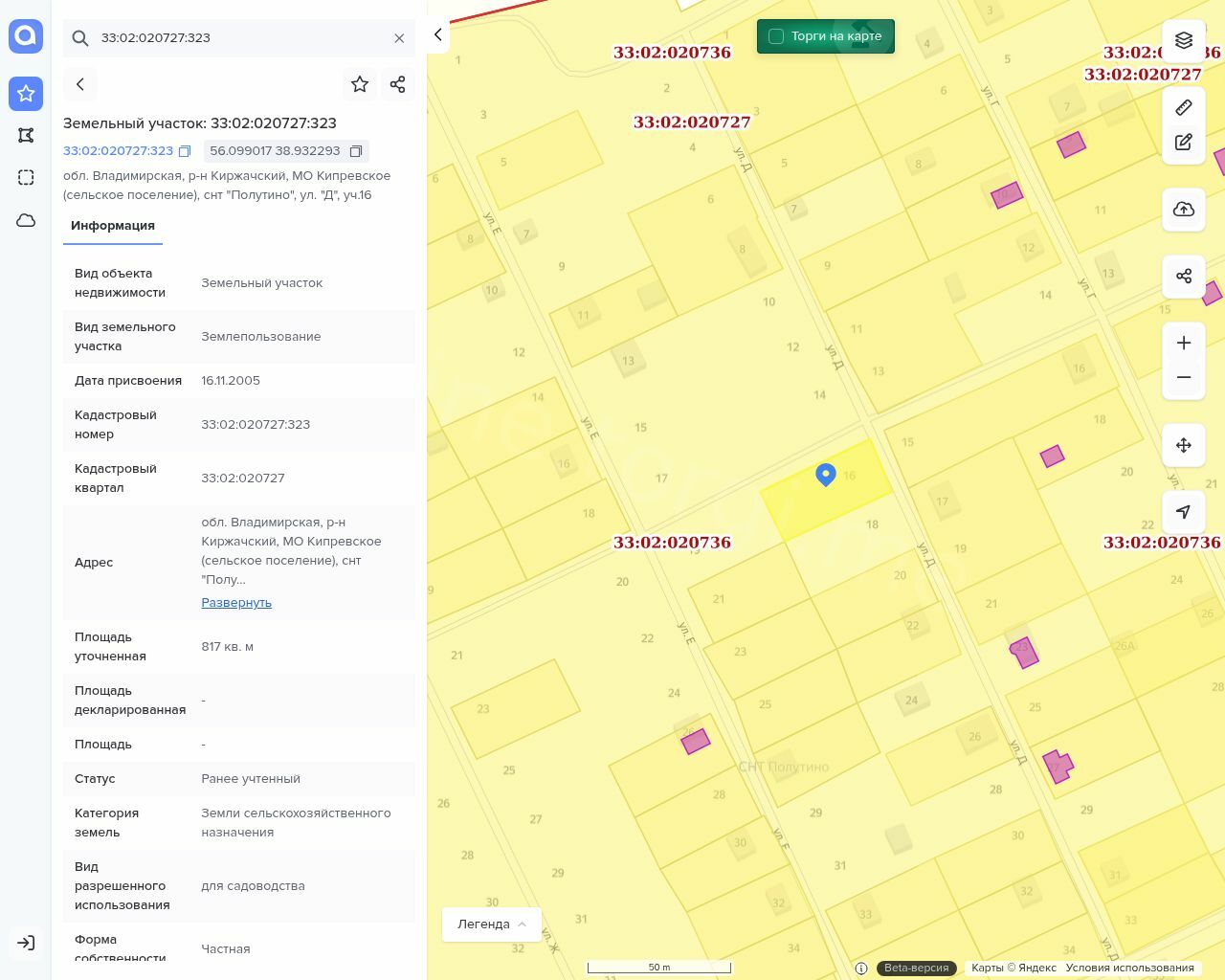Zoom in the map with plus
Image resolution: width=1225 pixels, height=980 pixels.
pyautogui.click(x=1184, y=344)
